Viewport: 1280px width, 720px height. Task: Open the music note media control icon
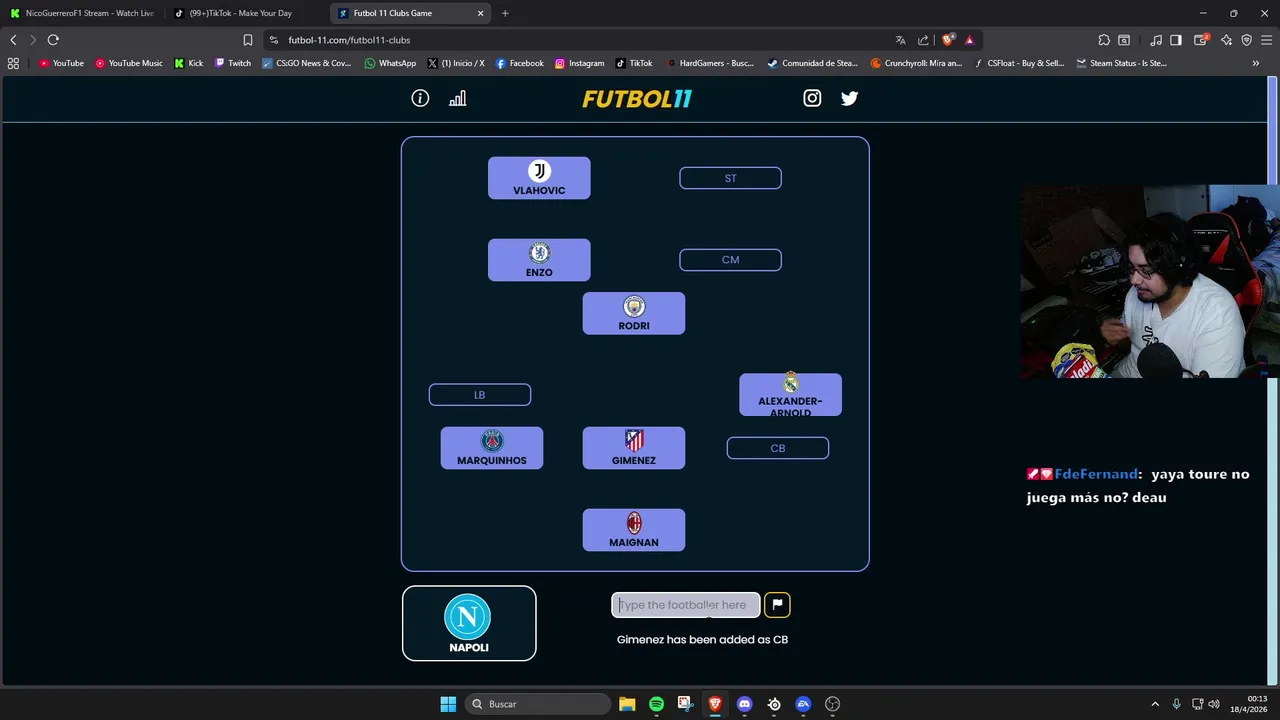coord(1156,40)
